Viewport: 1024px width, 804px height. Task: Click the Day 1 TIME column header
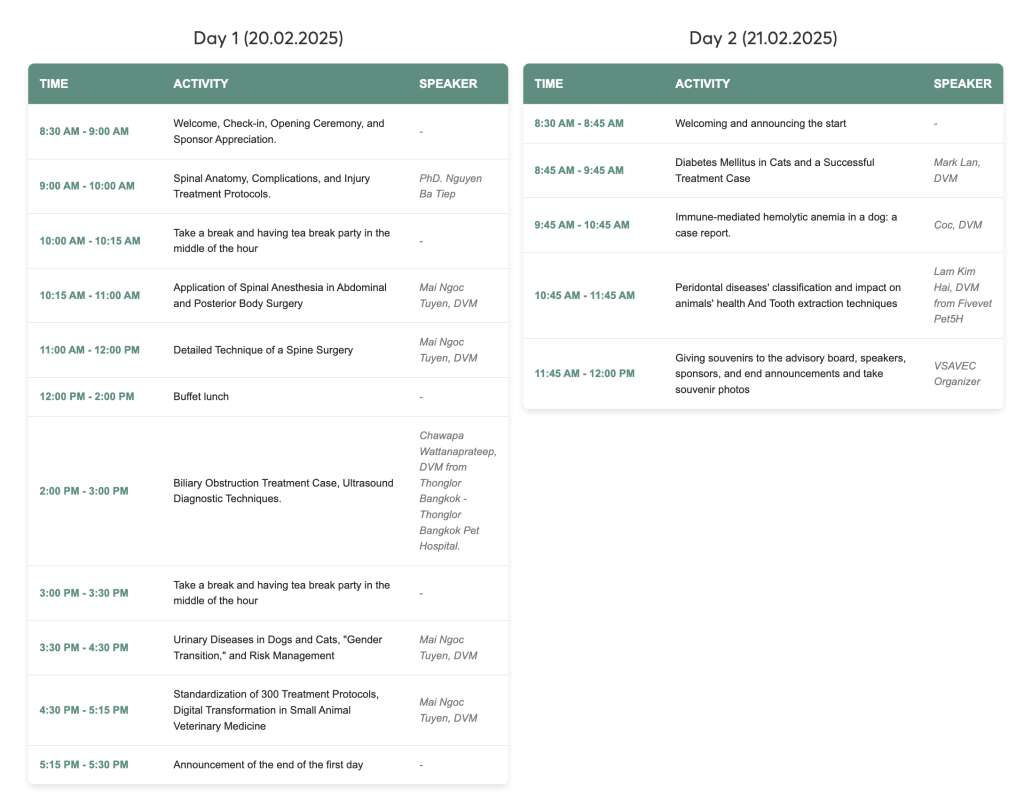[x=54, y=84]
